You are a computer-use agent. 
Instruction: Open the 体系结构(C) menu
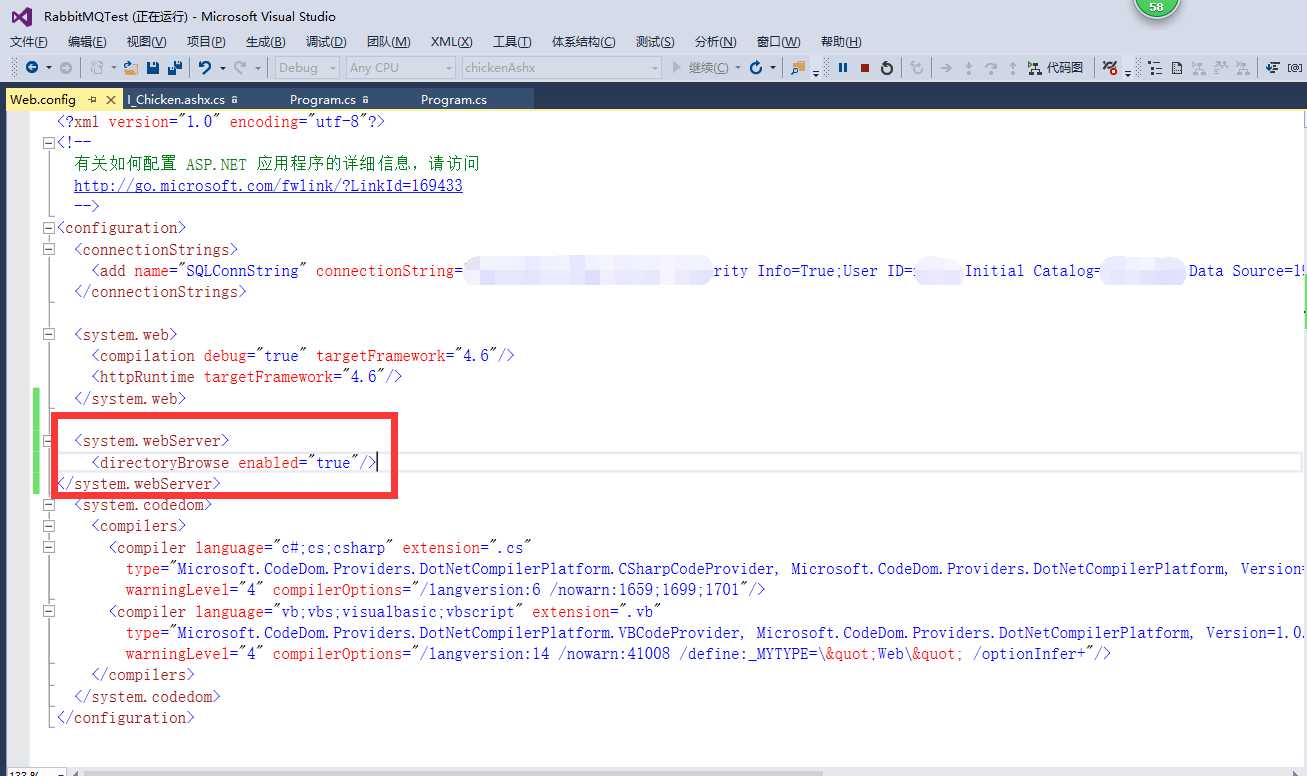584,42
